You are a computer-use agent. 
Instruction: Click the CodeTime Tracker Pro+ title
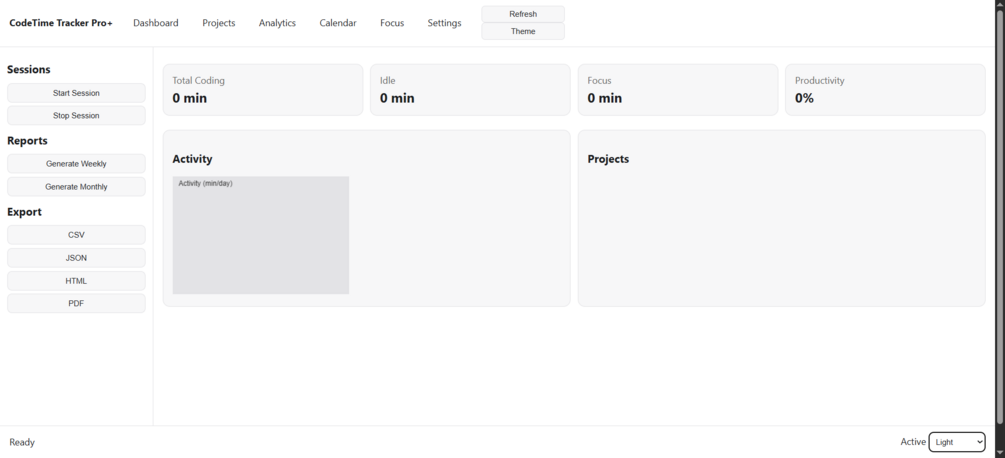point(61,23)
